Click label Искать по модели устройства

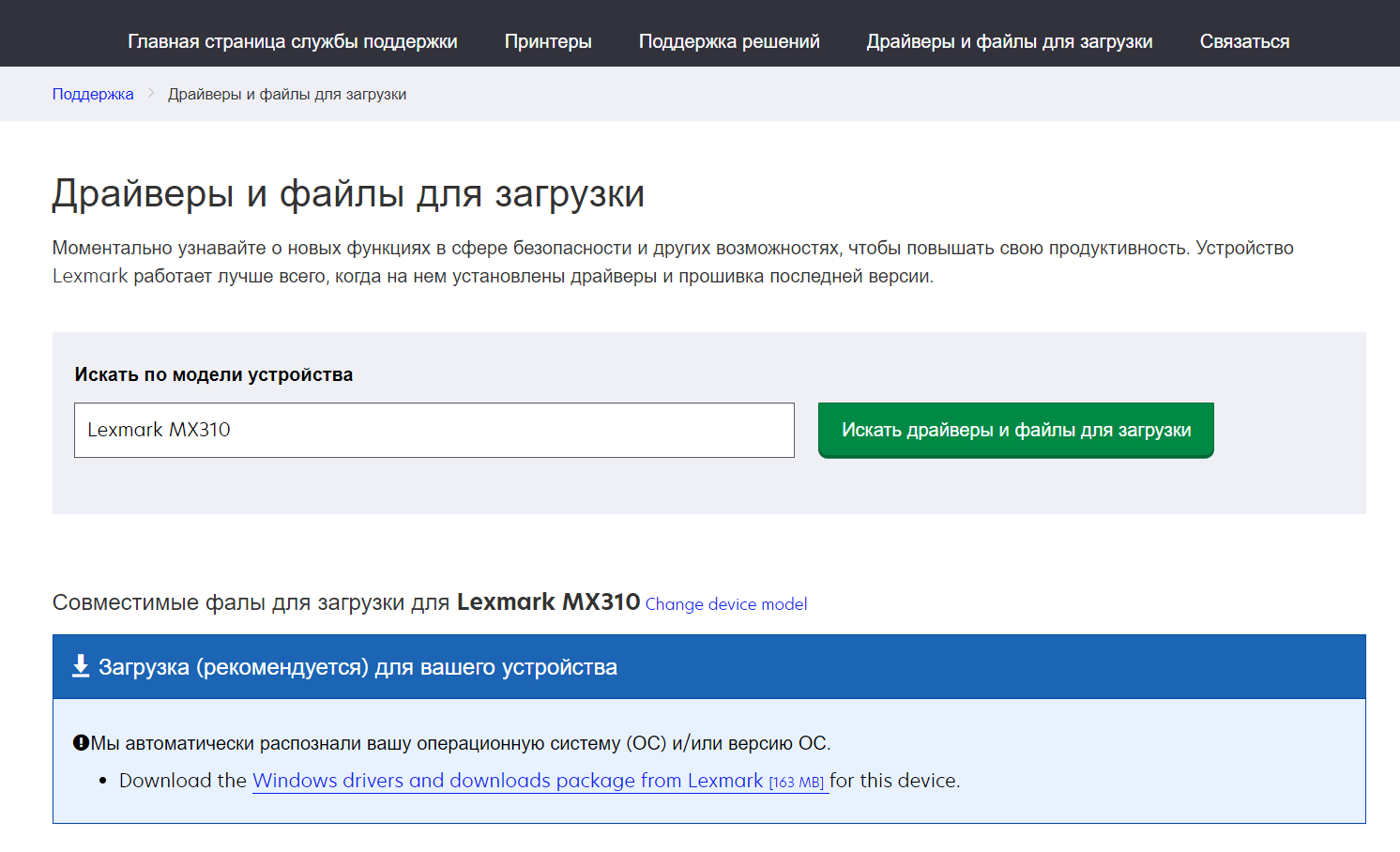[x=214, y=374]
